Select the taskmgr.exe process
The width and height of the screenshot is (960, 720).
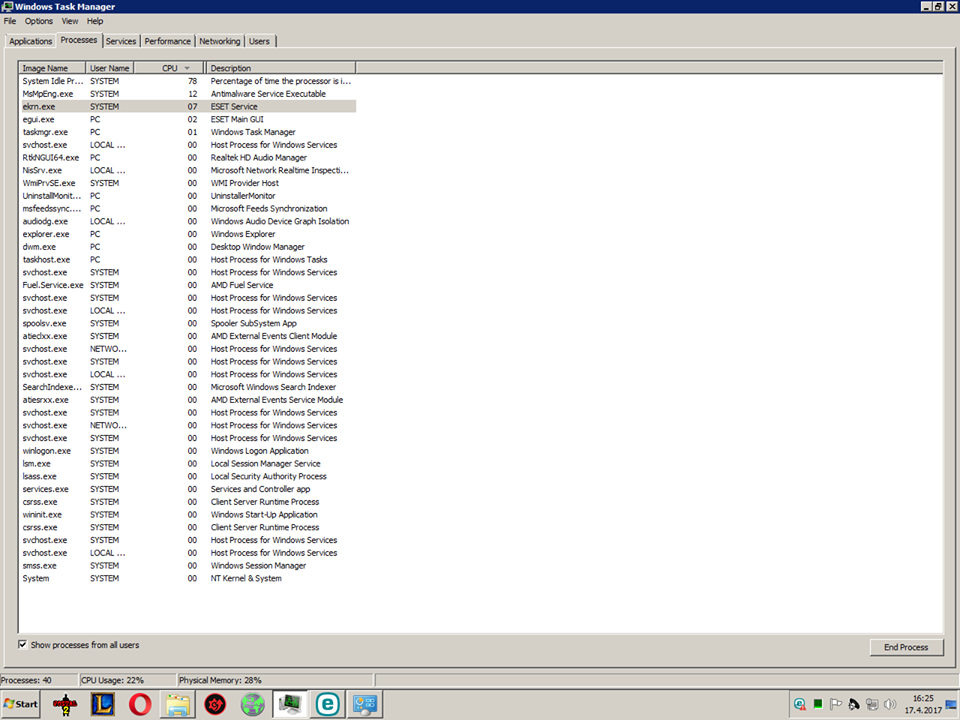tap(187, 132)
